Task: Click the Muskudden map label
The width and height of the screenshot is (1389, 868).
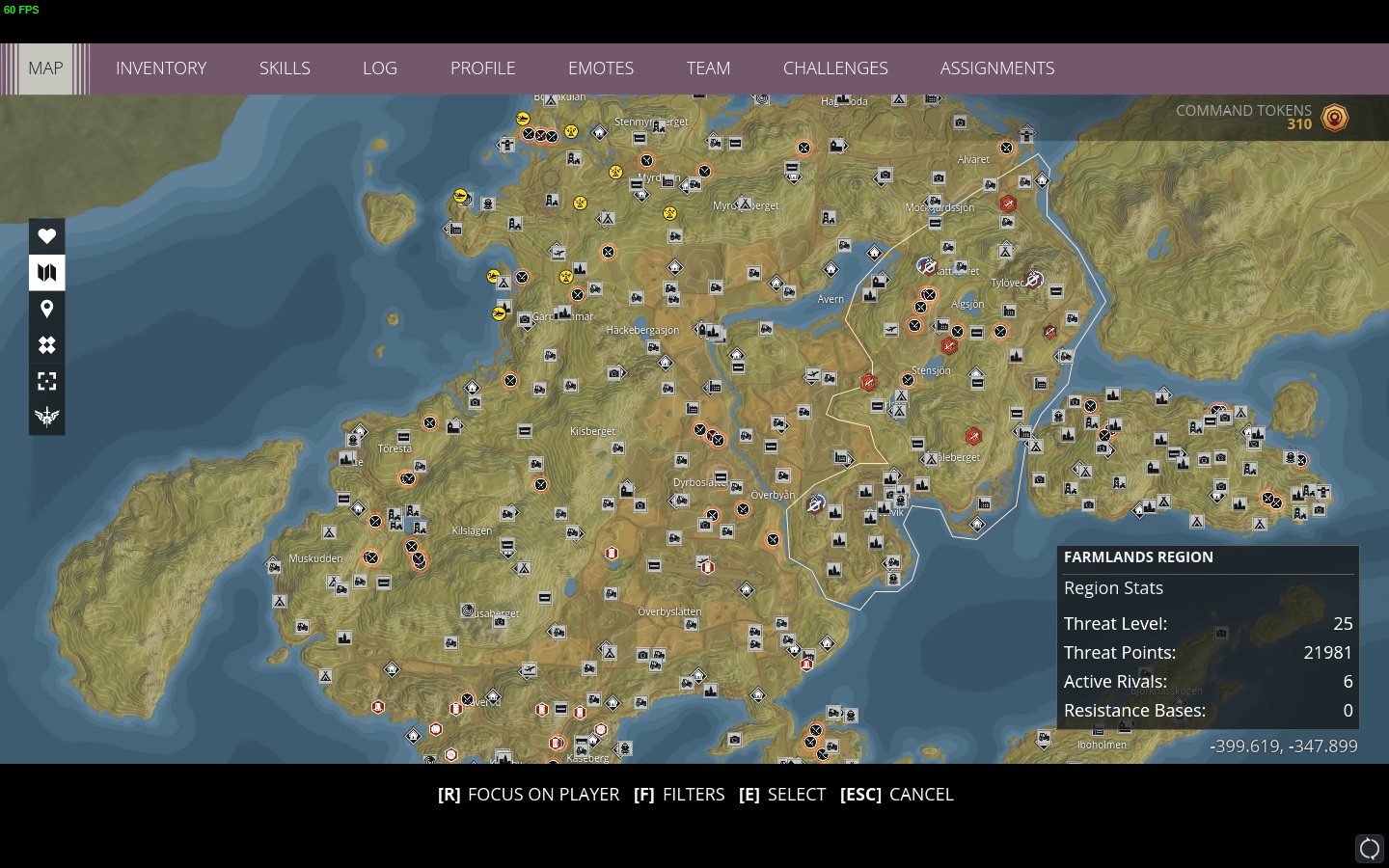Action: pyautogui.click(x=315, y=558)
